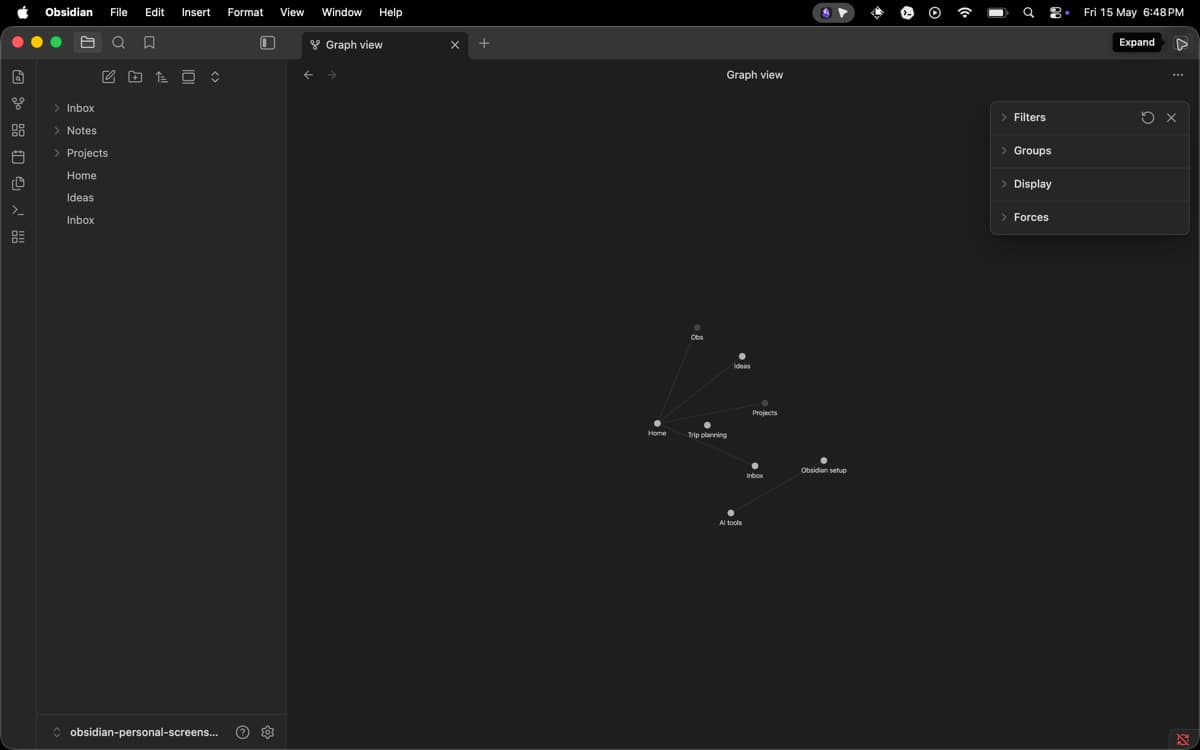Open the Obsidian application menu
The height and width of the screenshot is (750, 1200).
(x=69, y=12)
